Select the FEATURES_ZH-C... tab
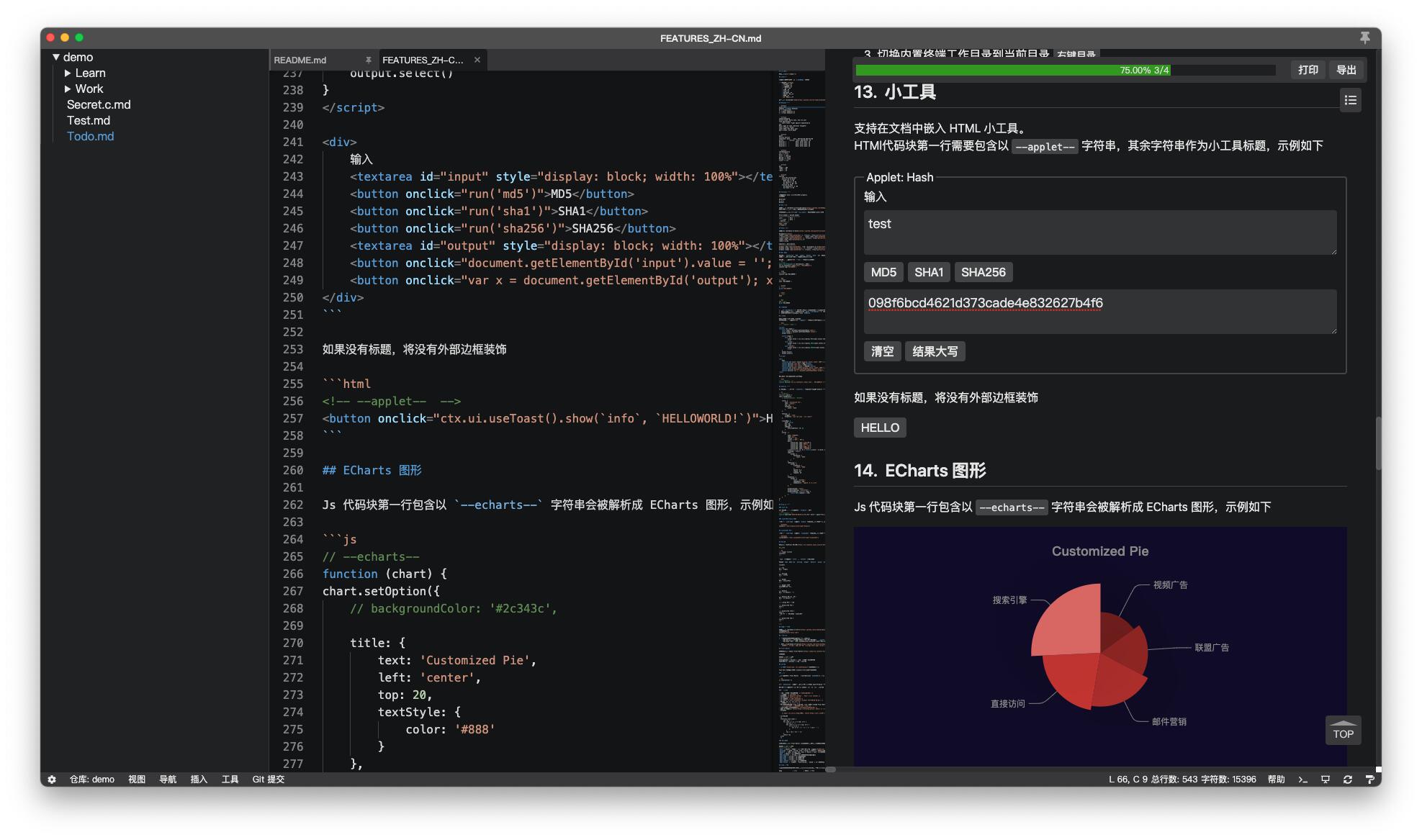The width and height of the screenshot is (1422, 840). click(423, 60)
